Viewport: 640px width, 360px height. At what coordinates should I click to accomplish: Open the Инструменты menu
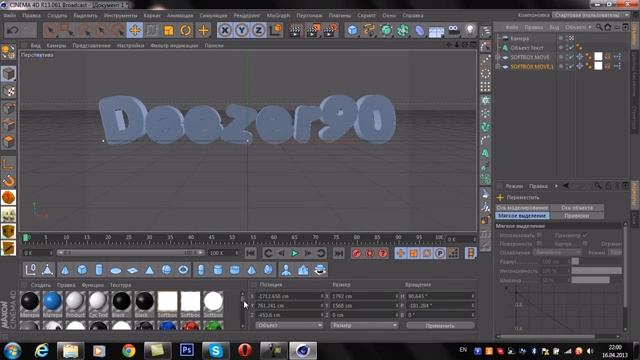tap(120, 16)
